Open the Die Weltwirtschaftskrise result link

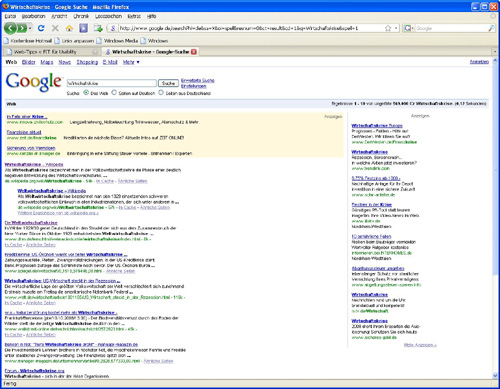click(31, 222)
